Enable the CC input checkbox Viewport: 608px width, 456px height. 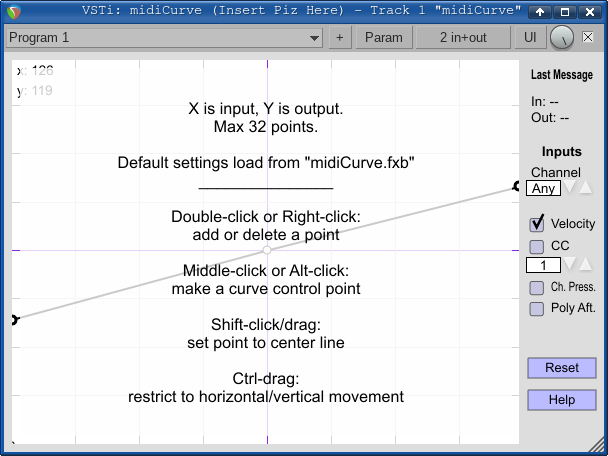537,246
